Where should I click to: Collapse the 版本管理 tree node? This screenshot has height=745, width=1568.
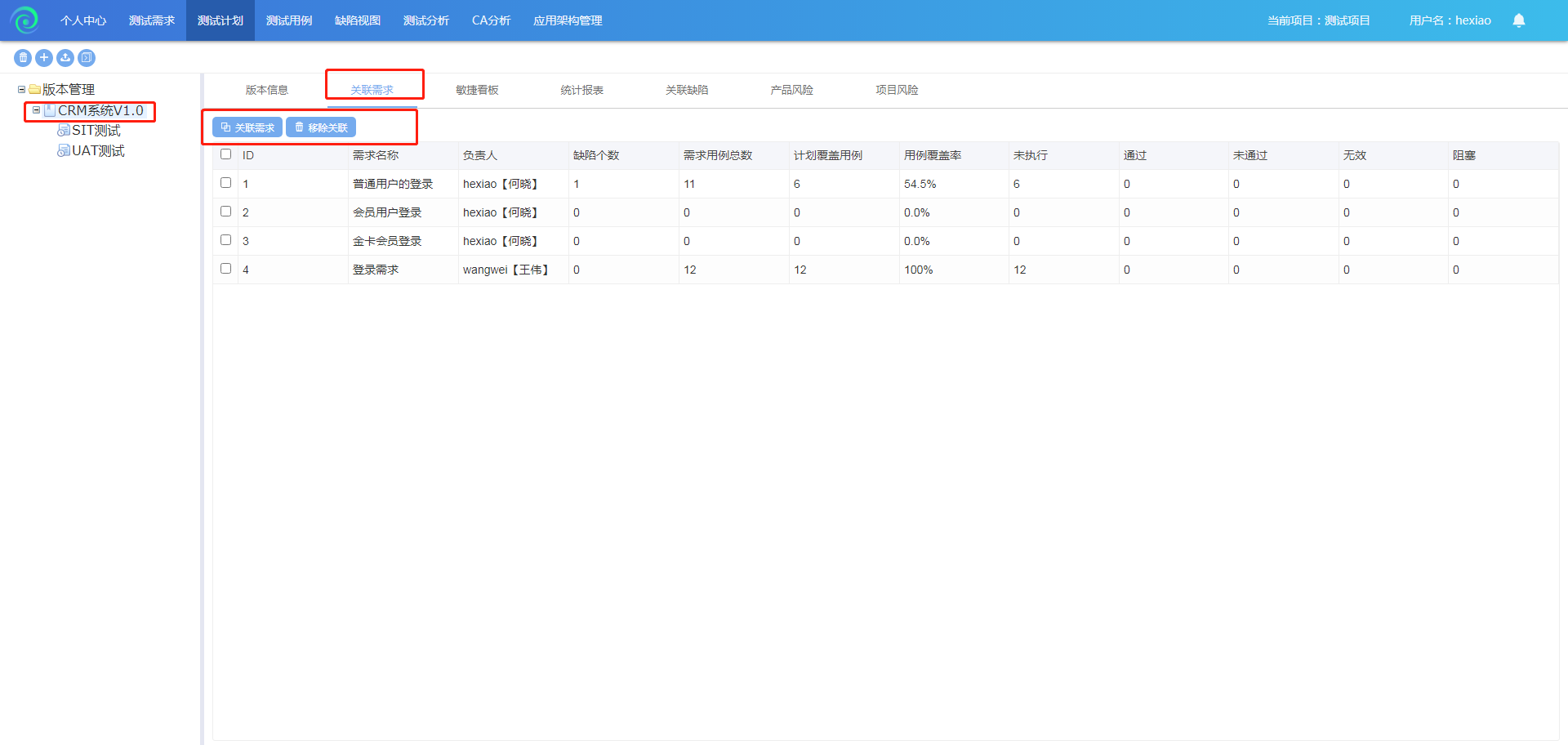(x=21, y=90)
